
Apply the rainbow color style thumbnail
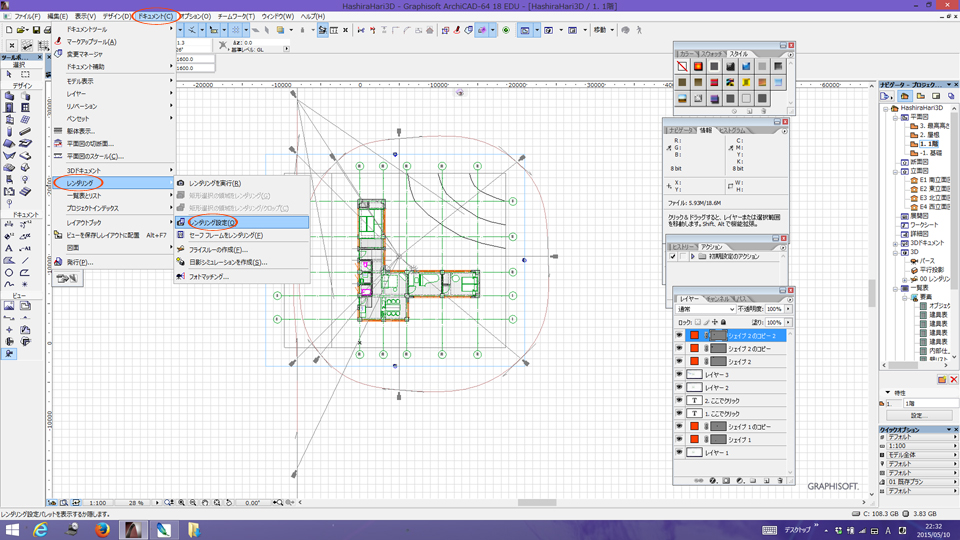pyautogui.click(x=730, y=82)
